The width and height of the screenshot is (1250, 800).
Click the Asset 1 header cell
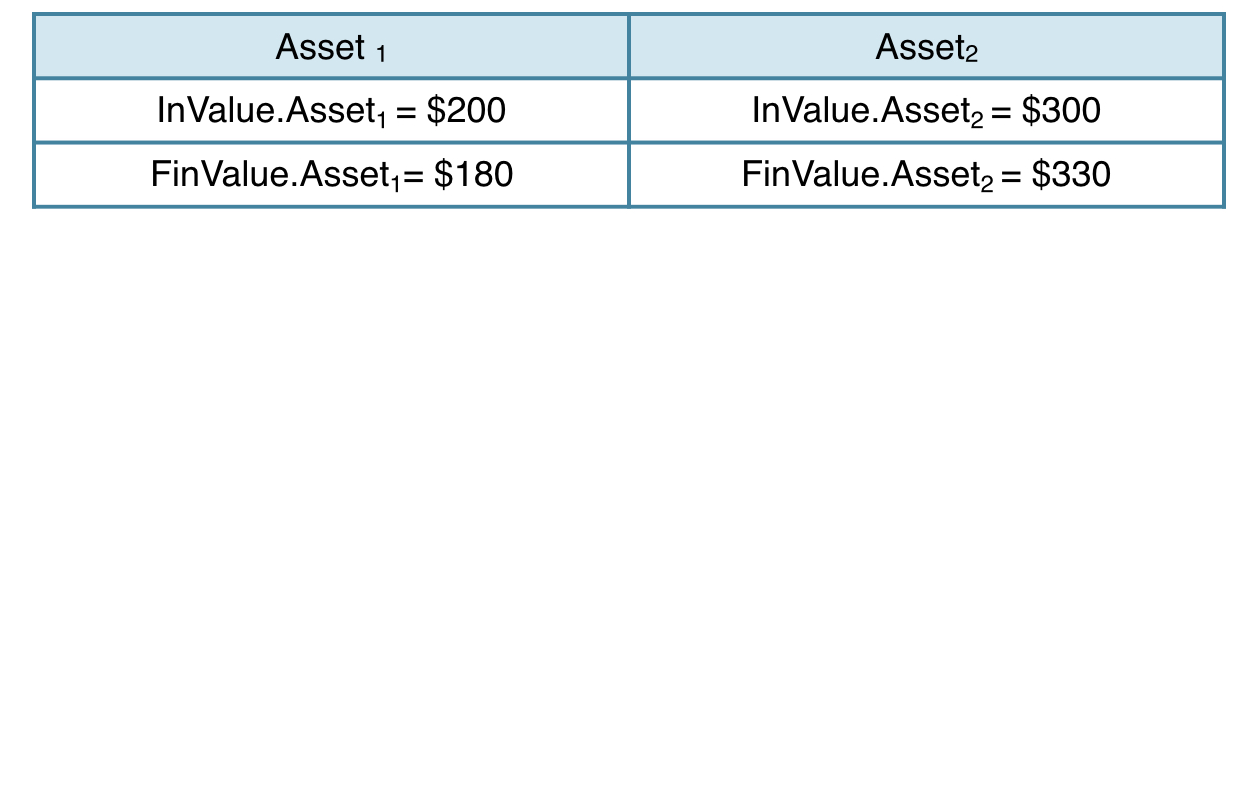click(x=331, y=46)
